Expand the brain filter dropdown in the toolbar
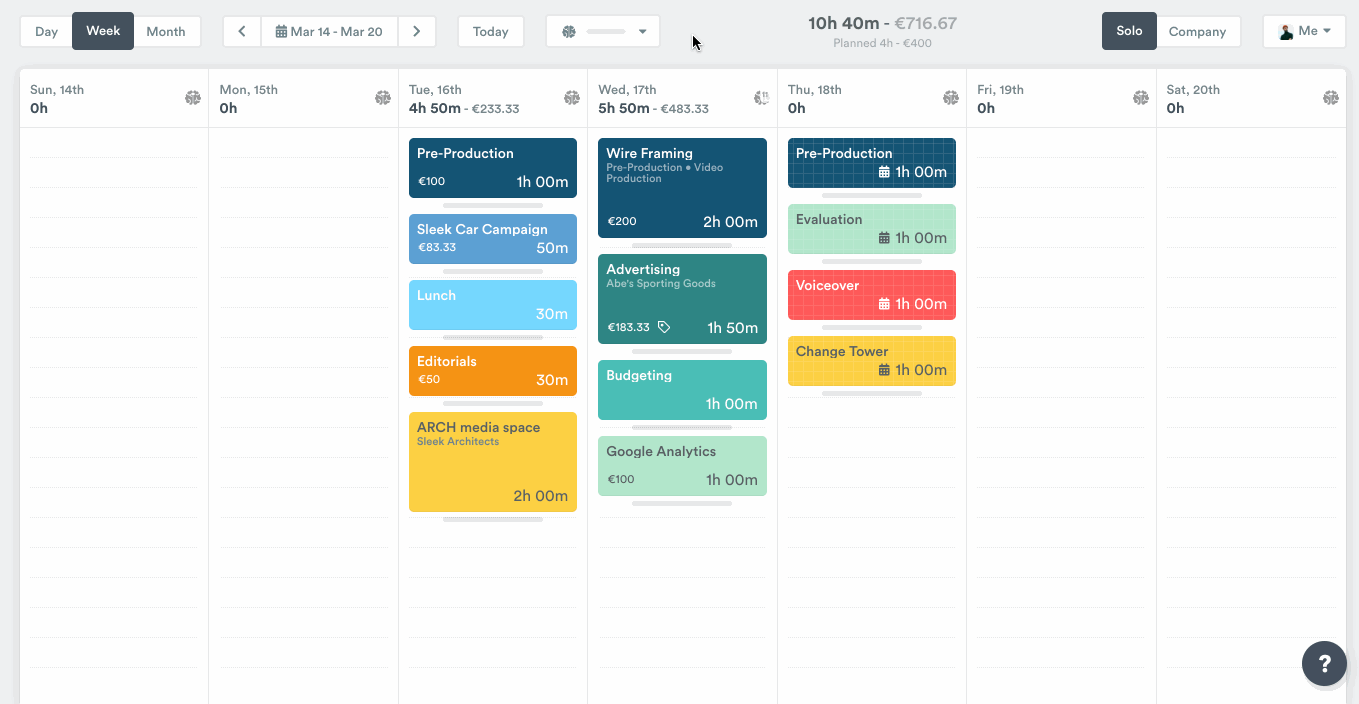The width and height of the screenshot is (1359, 704). coord(602,31)
